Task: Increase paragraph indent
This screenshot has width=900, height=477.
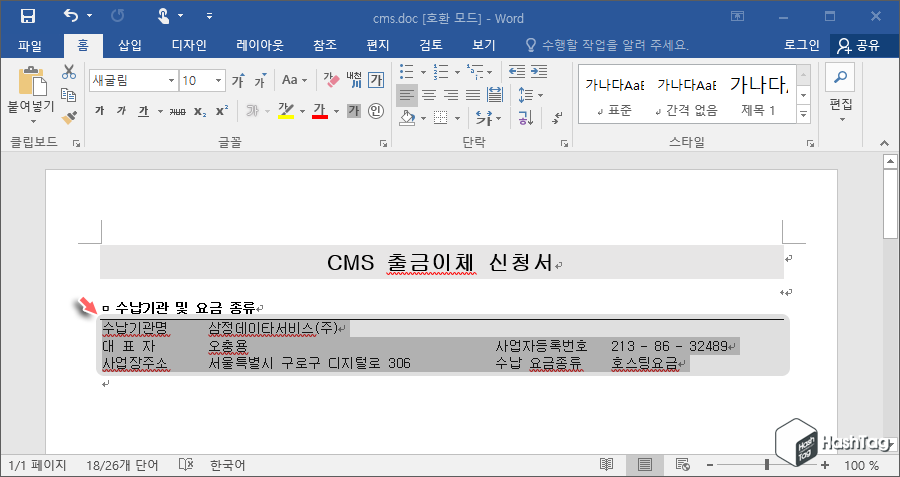Action: (x=538, y=72)
